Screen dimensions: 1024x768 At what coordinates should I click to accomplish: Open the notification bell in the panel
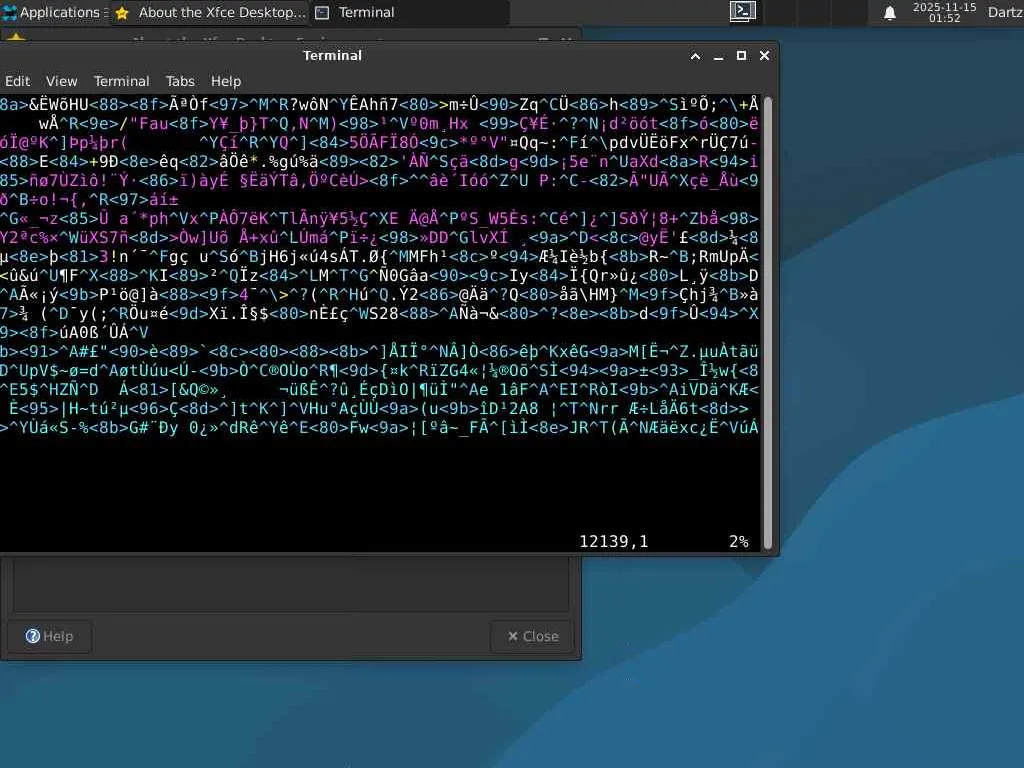pos(889,13)
